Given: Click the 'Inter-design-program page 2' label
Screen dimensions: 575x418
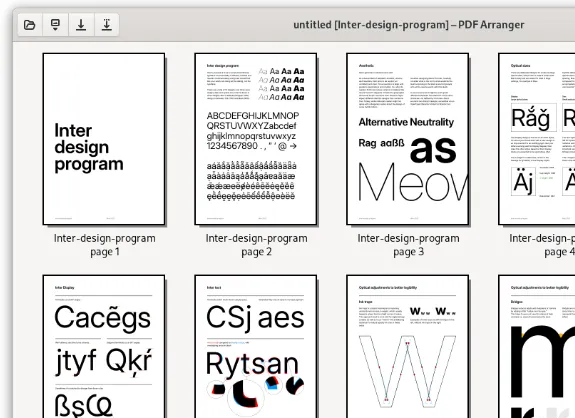Looking at the screenshot, I should click(x=256, y=245).
